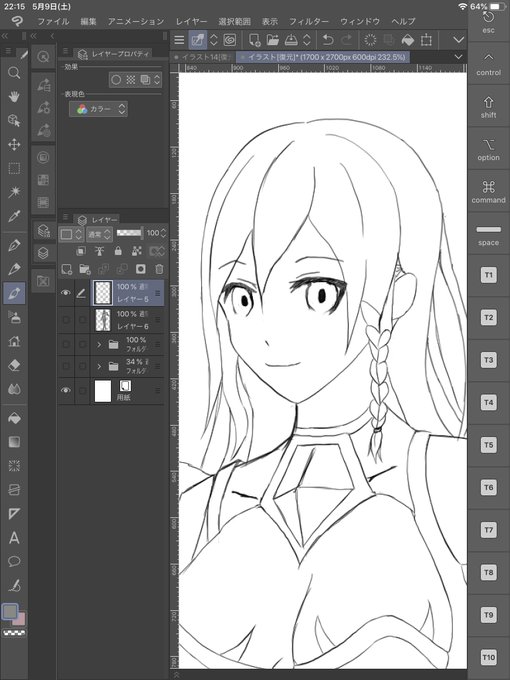Click the layer opacity slider bar

click(129, 233)
